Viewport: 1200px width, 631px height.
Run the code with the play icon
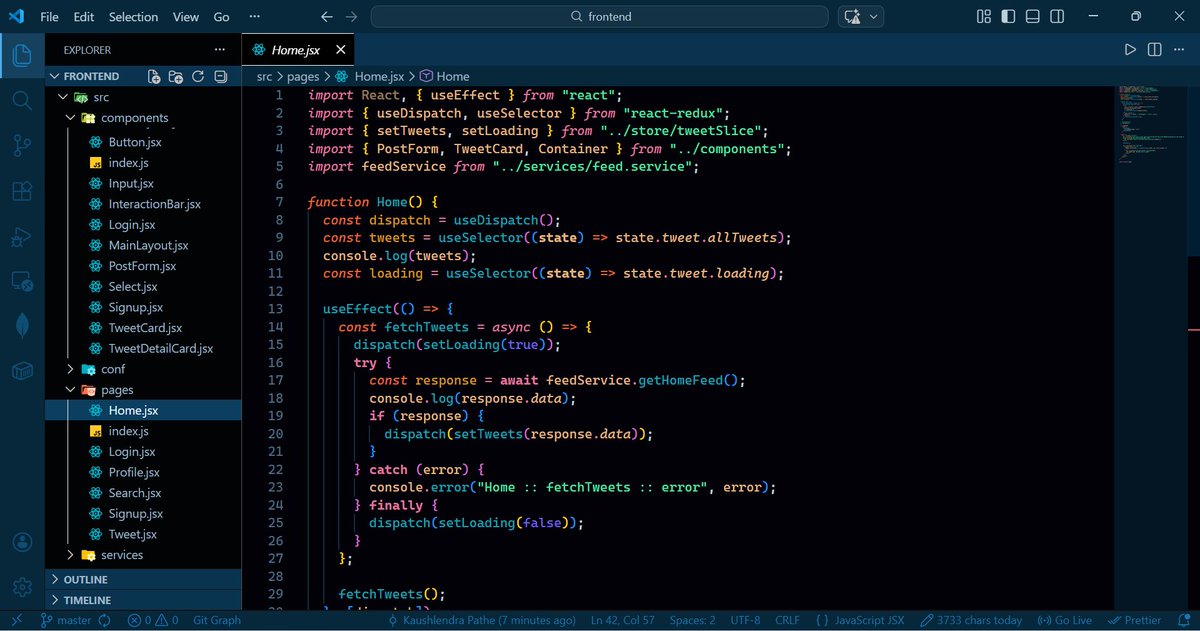tap(1130, 49)
